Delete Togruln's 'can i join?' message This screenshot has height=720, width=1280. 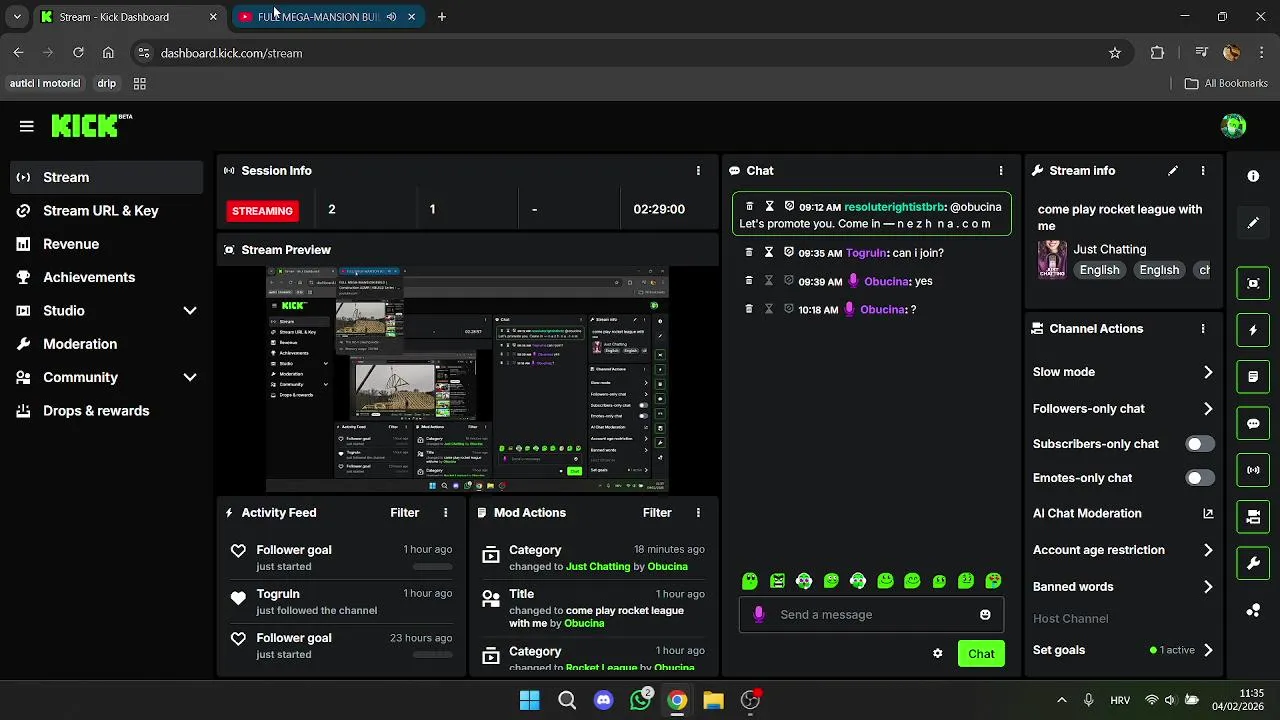point(749,253)
